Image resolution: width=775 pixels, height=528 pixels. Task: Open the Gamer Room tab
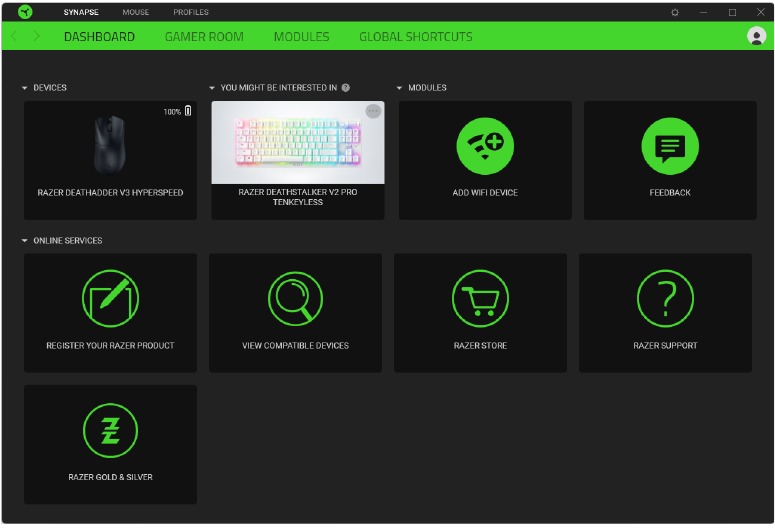point(204,37)
